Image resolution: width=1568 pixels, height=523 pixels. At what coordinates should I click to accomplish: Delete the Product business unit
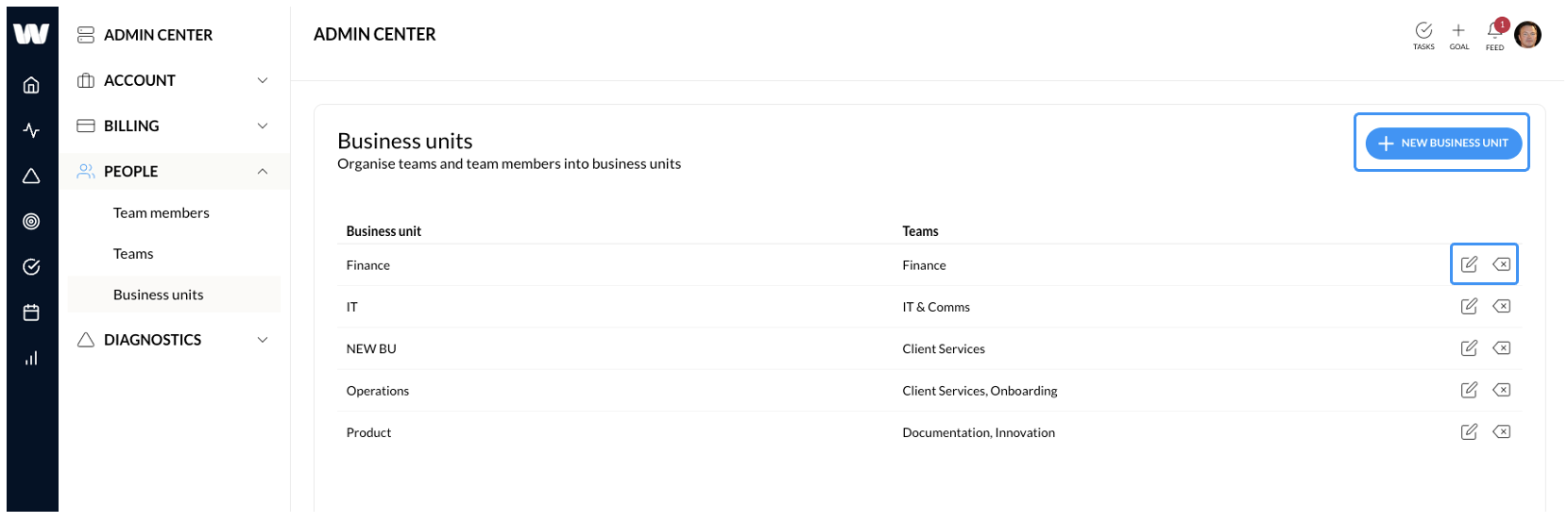(1501, 431)
